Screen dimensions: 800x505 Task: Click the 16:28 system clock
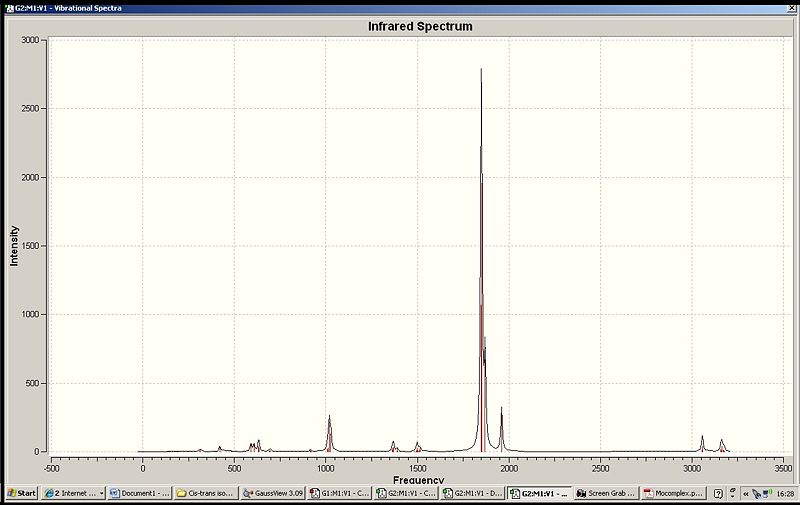click(785, 494)
